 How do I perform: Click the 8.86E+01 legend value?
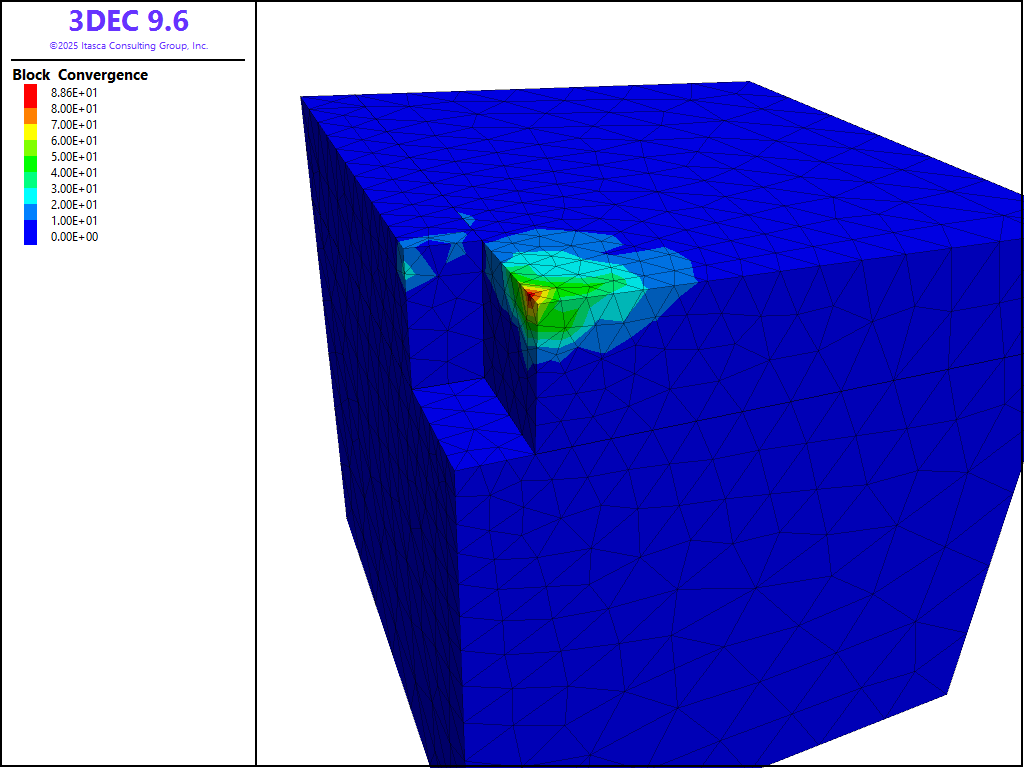click(x=74, y=92)
